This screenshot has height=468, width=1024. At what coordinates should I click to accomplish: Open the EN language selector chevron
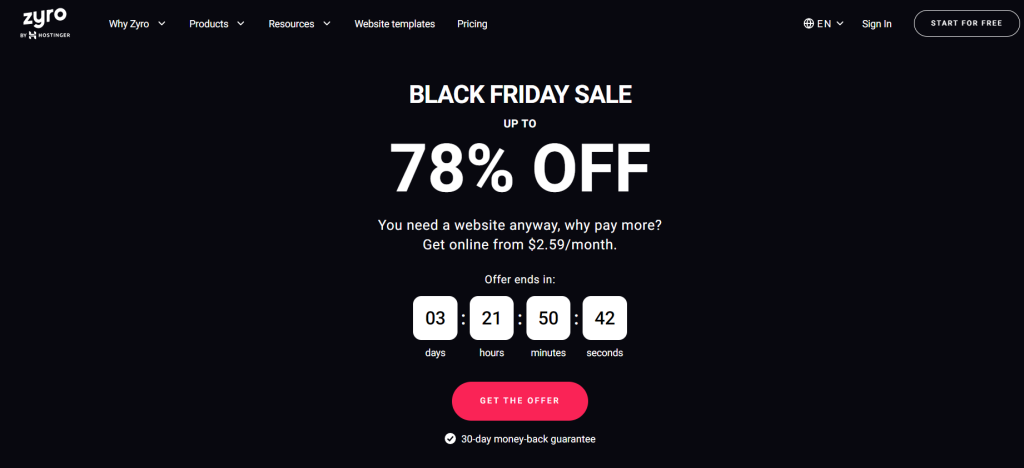point(840,23)
